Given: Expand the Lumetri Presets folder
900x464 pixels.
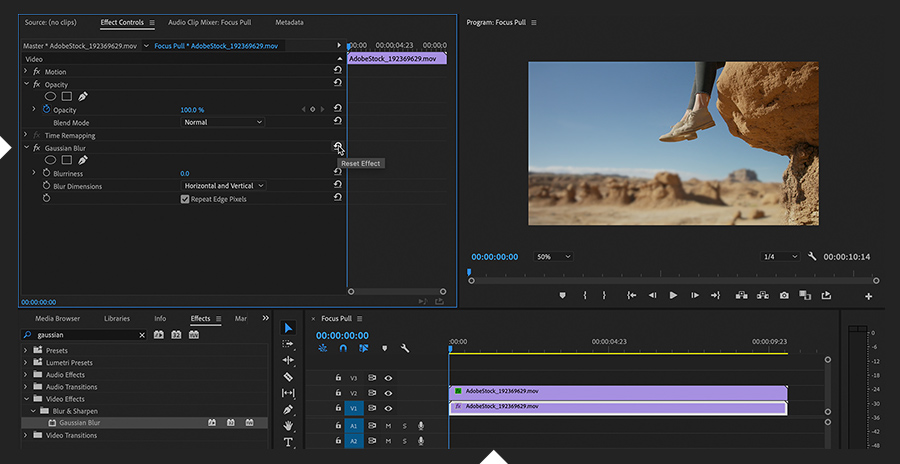Looking at the screenshot, I should coord(26,362).
